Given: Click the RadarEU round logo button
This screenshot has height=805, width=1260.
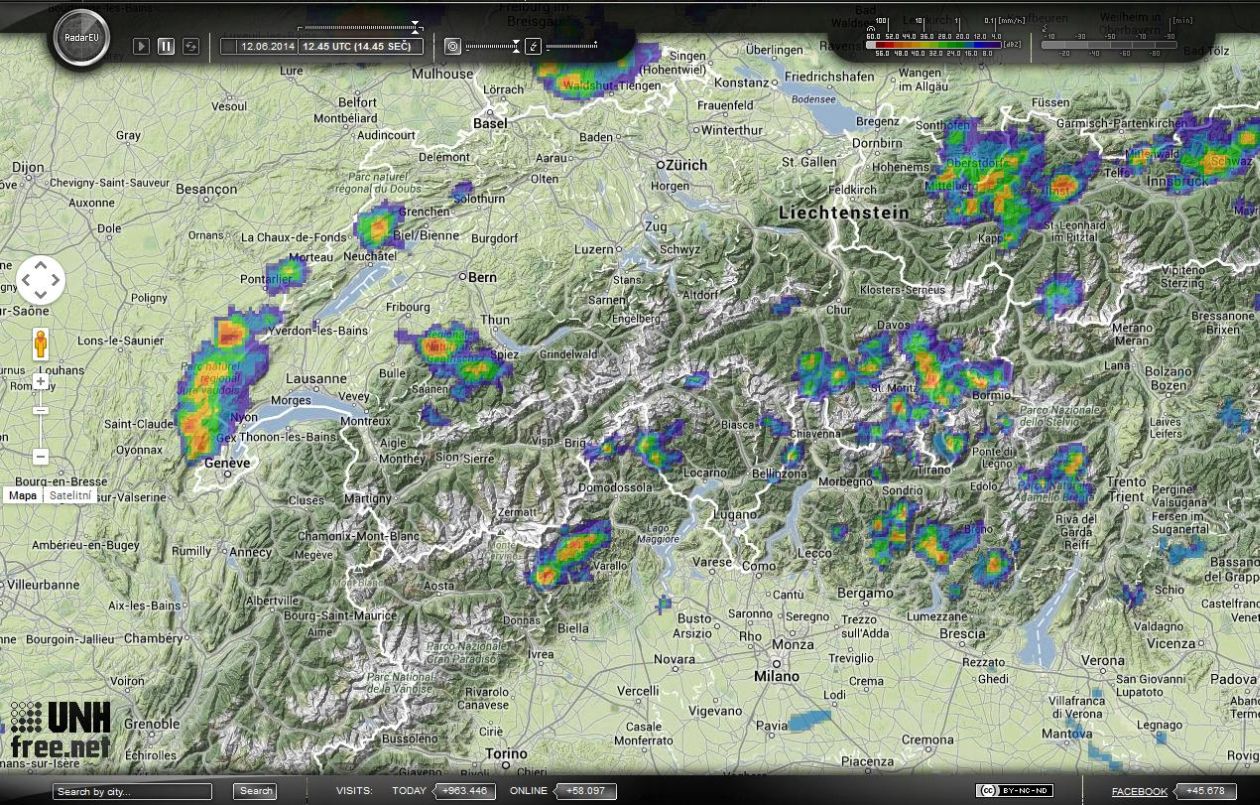Looking at the screenshot, I should 80,38.
